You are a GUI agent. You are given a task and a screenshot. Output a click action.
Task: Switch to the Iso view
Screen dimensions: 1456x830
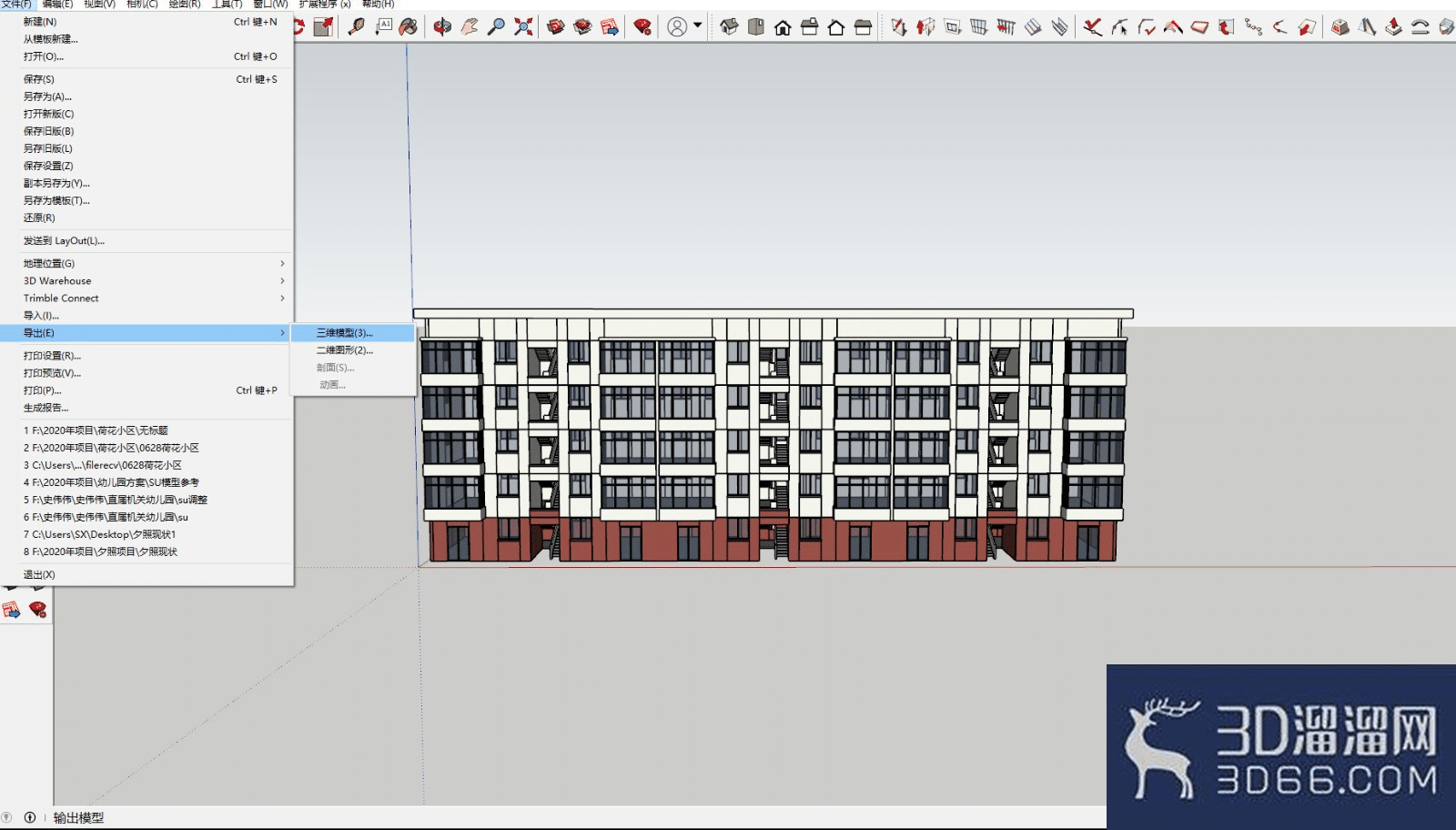point(729,27)
